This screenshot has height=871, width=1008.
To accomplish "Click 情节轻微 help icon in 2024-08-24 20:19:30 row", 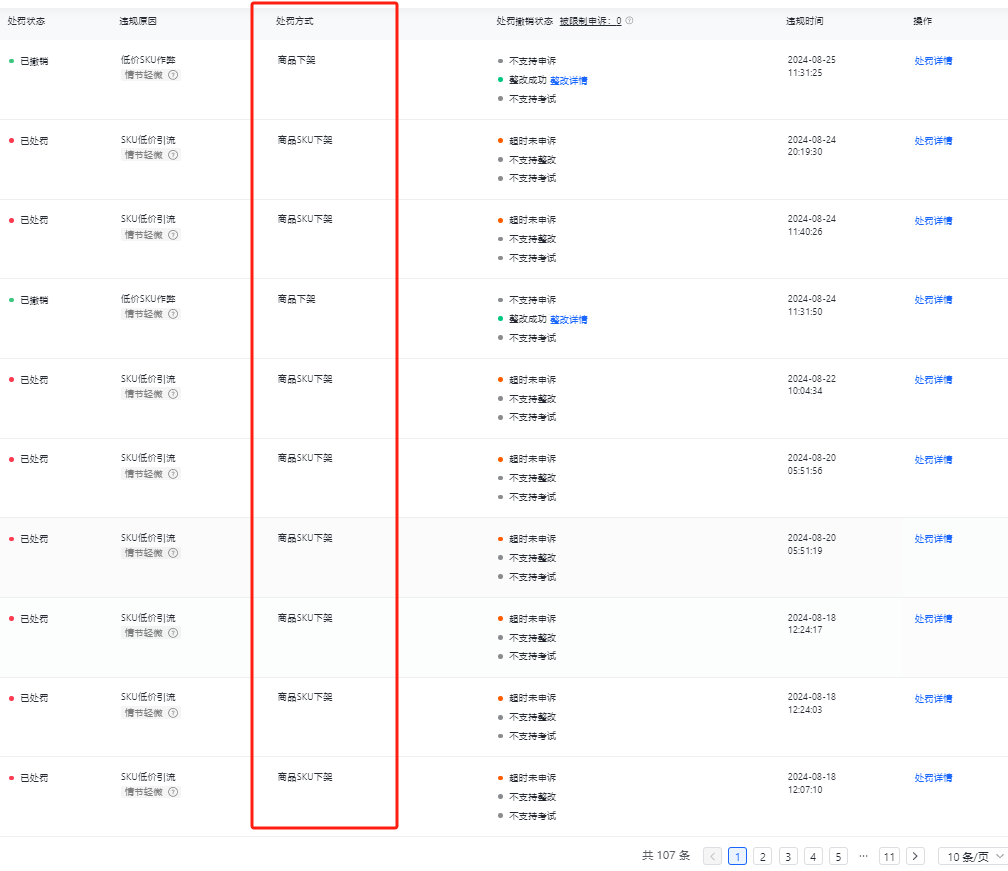I will [173, 155].
